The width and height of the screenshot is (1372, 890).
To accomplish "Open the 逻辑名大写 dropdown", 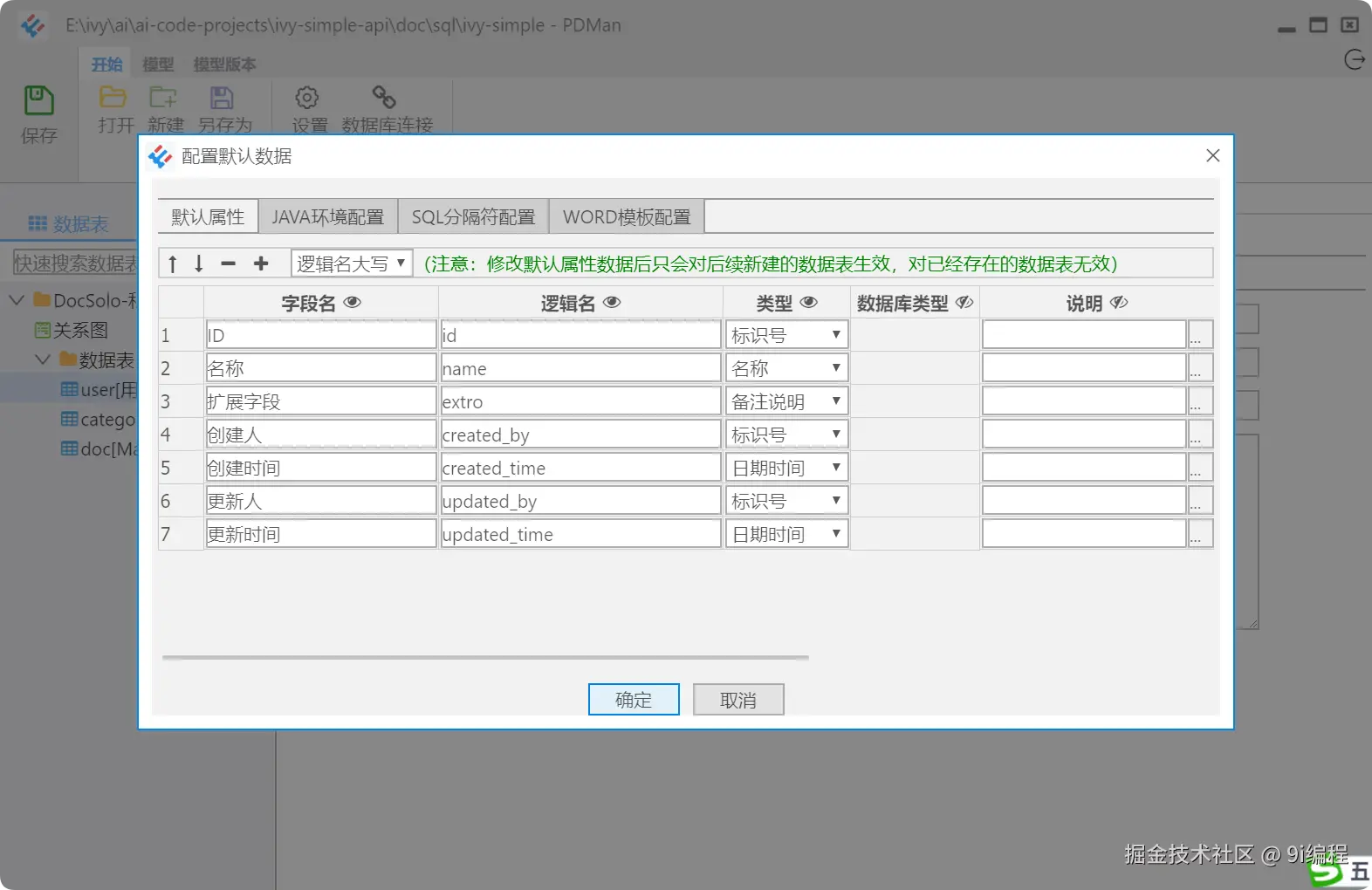I will (x=352, y=264).
